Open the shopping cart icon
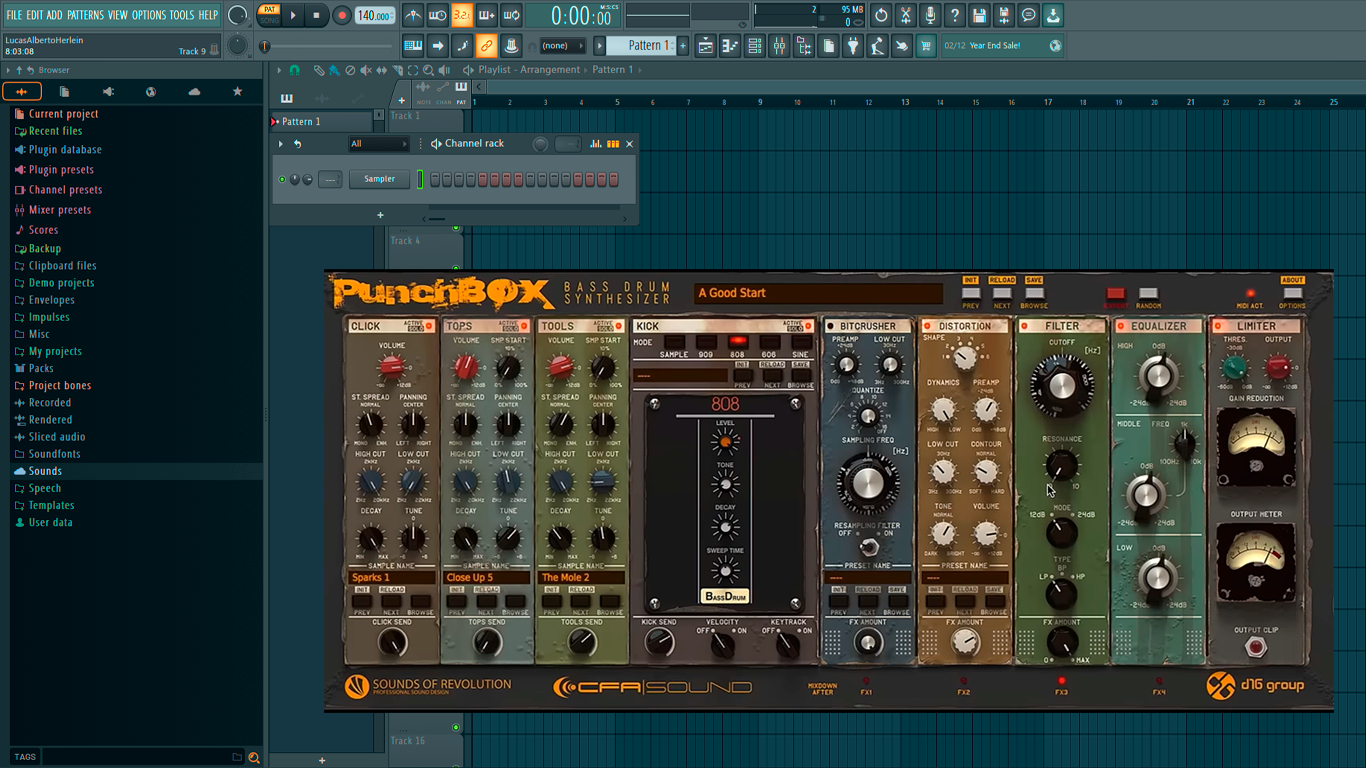1366x768 pixels. point(926,46)
